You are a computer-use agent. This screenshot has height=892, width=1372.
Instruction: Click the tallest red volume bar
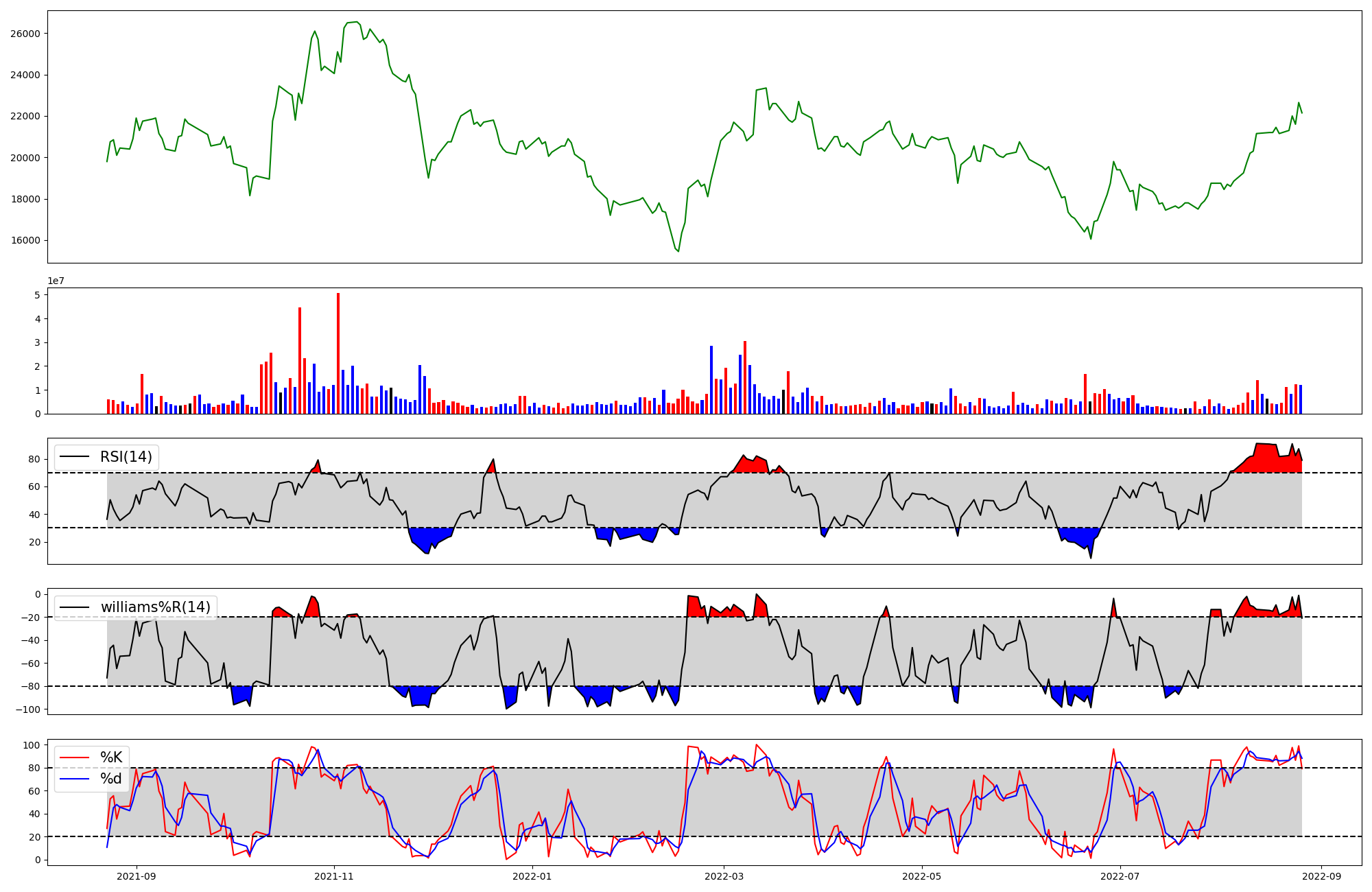pyautogui.click(x=338, y=353)
